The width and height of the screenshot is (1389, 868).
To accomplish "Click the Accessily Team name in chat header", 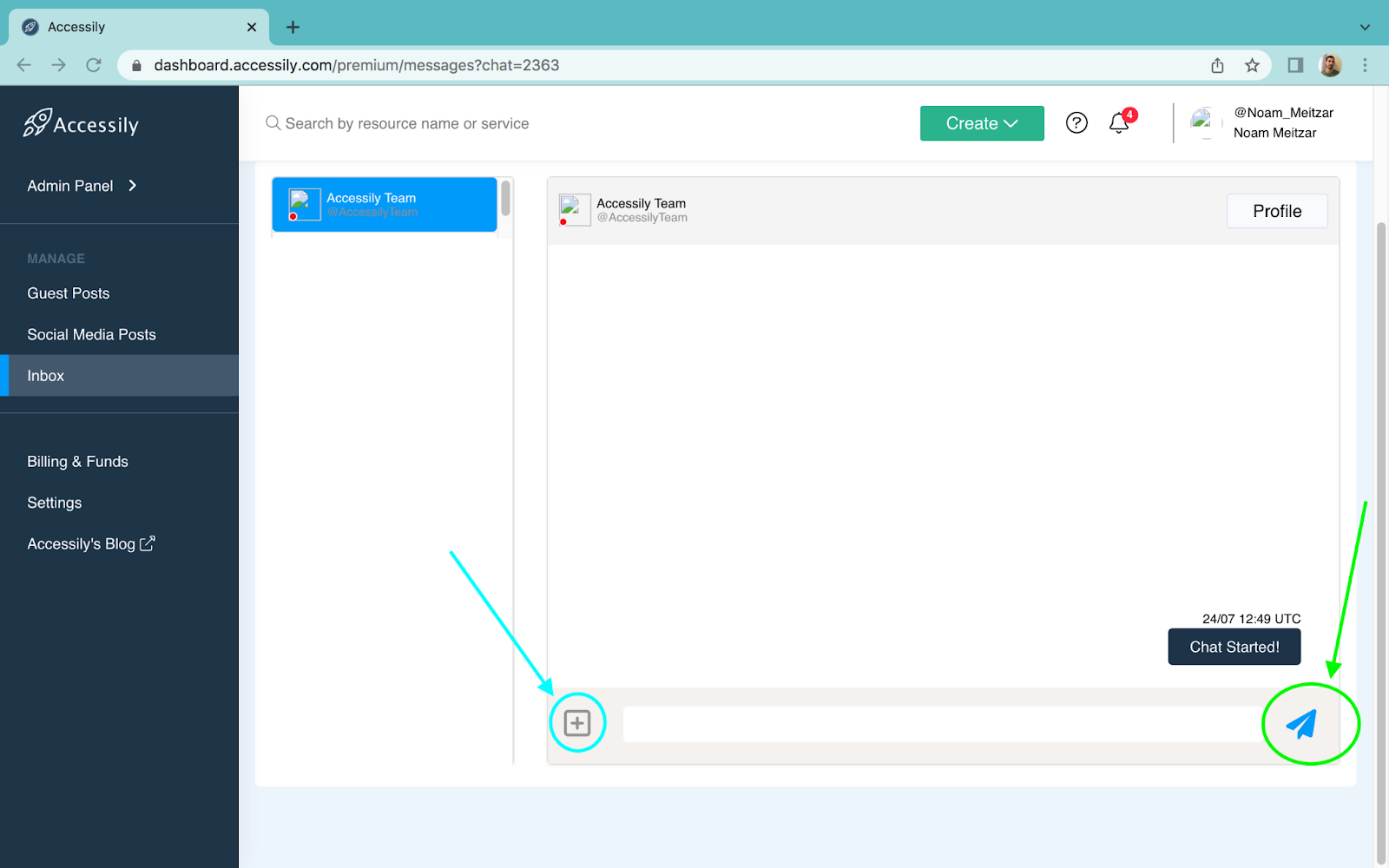I will pos(641,203).
